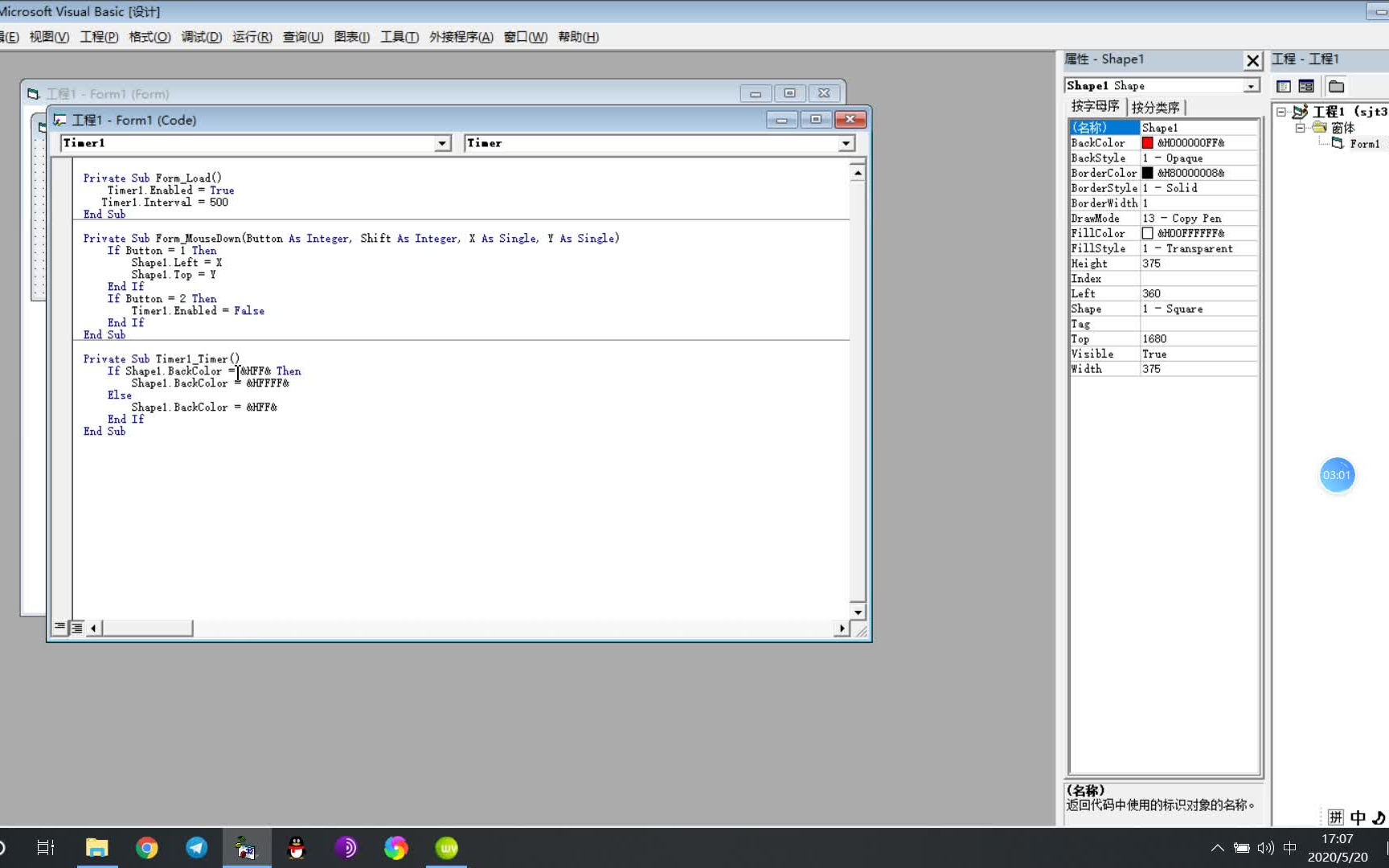Click the volume icon in system tray
This screenshot has width=1389, height=868.
(x=1266, y=847)
